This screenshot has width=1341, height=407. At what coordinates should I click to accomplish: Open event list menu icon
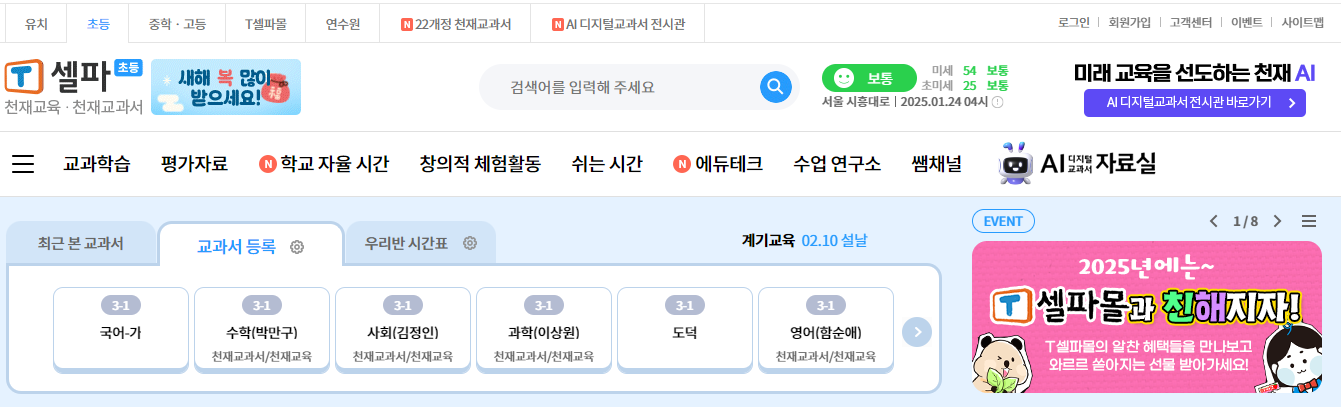click(x=1309, y=221)
